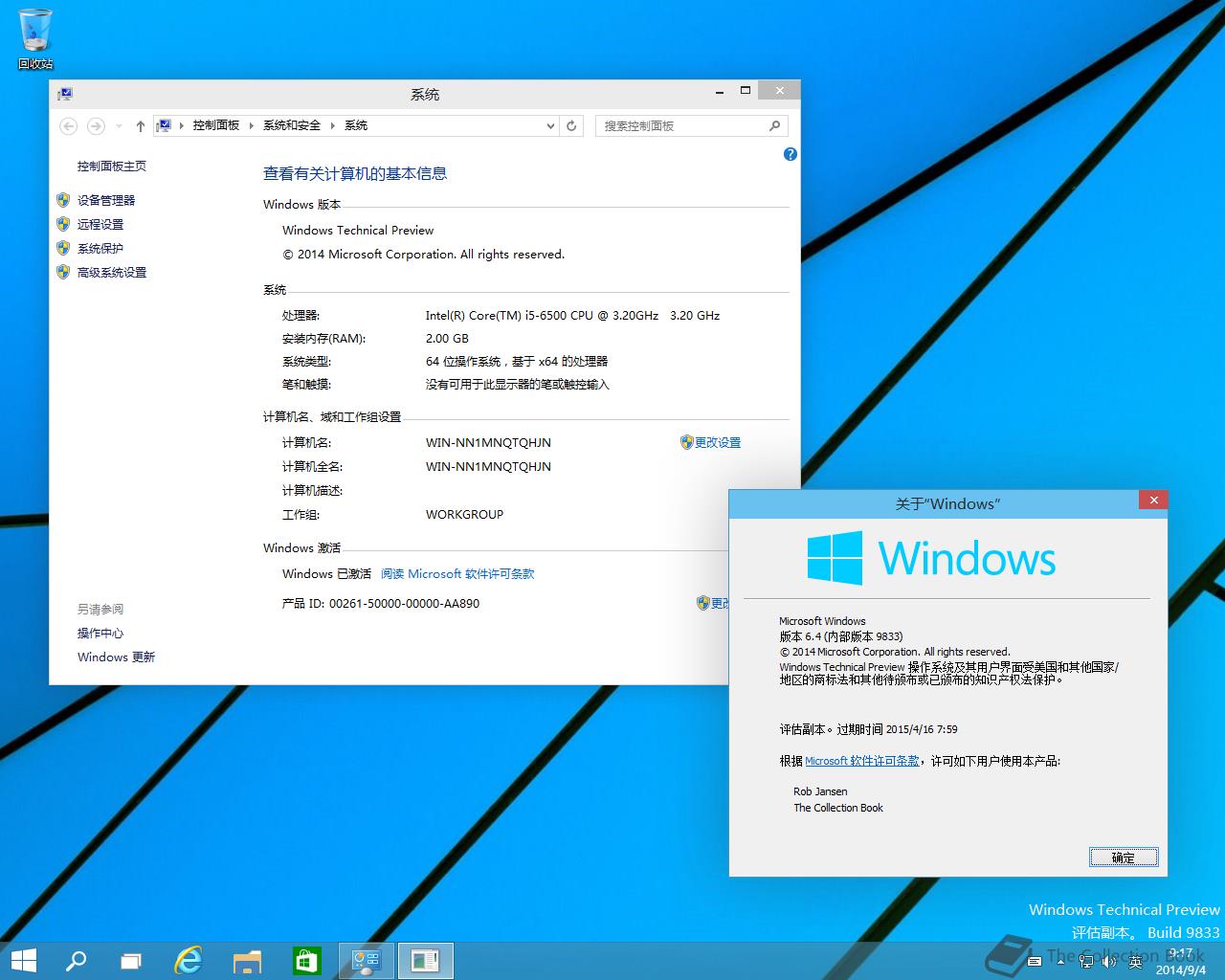
Task: Expand the address bar history dropdown
Action: [550, 126]
